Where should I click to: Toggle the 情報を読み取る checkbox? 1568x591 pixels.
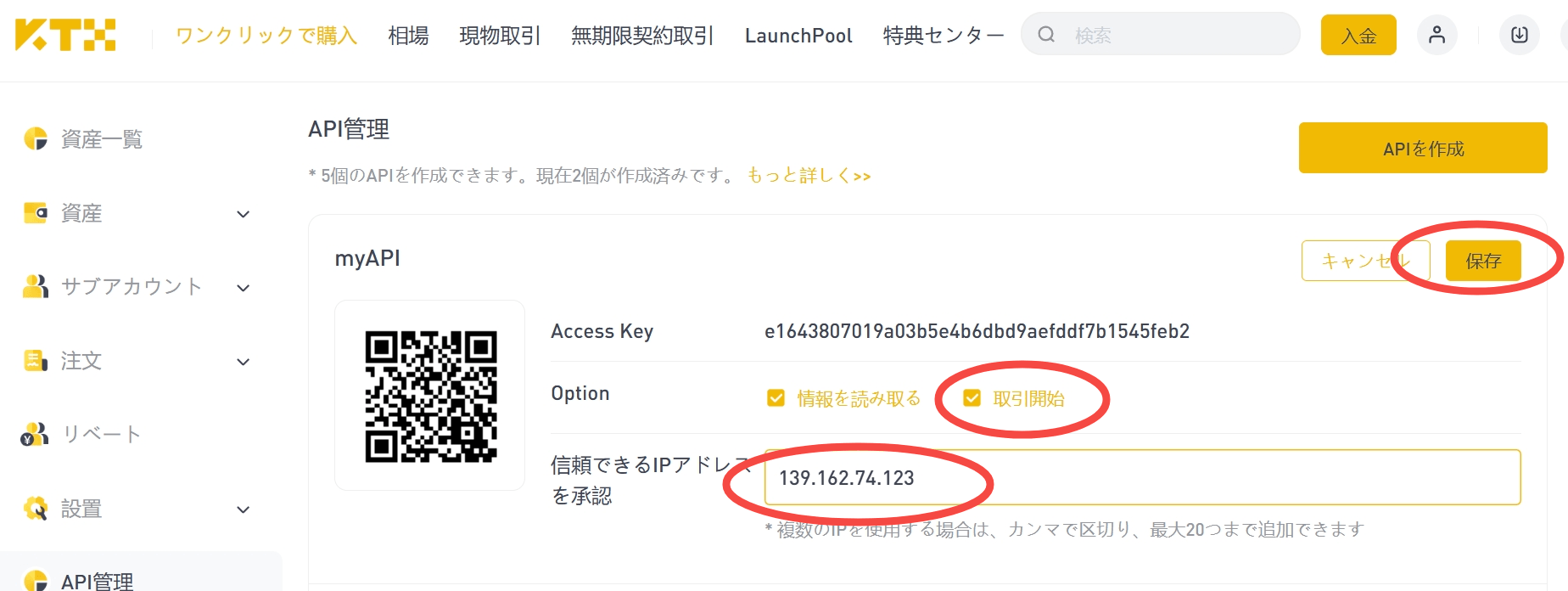[x=776, y=398]
